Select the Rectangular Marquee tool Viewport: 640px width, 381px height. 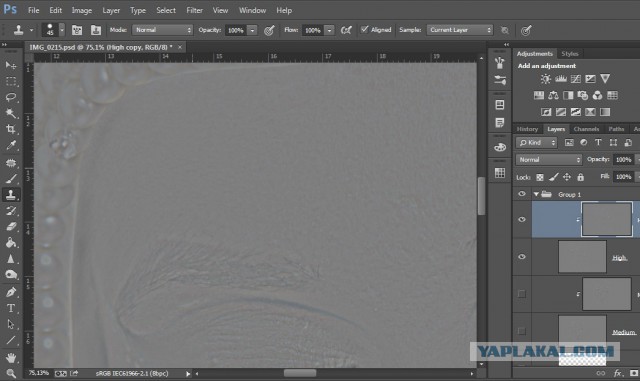[x=11, y=82]
